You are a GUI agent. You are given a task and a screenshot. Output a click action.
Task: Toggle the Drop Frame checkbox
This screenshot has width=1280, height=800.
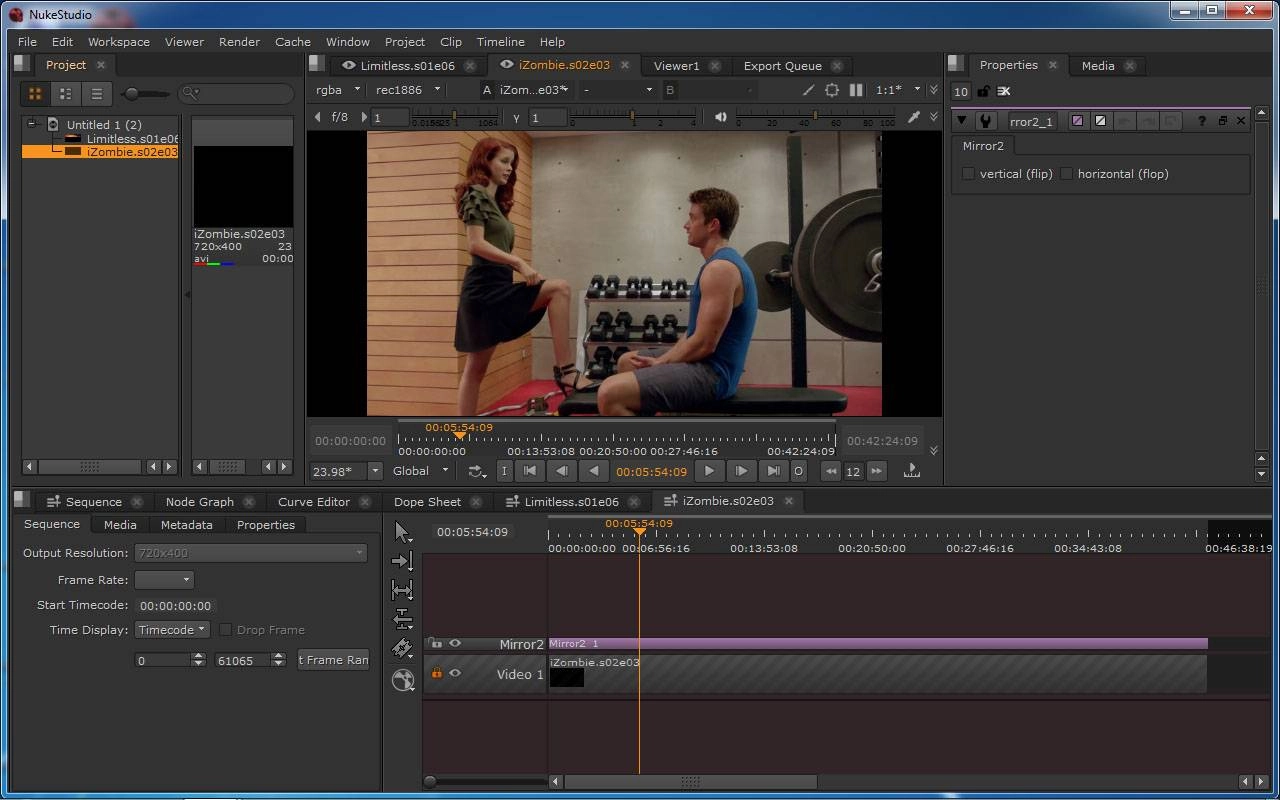click(x=226, y=630)
